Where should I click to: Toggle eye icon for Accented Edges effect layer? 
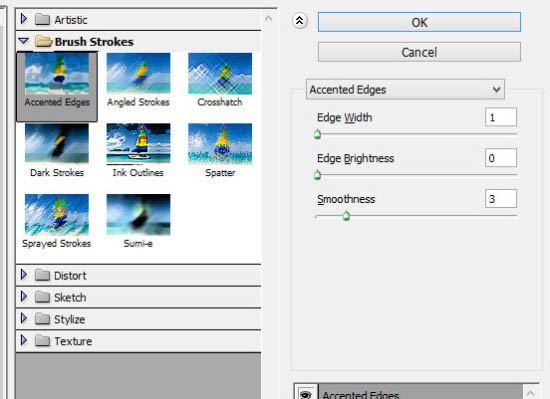(306, 394)
